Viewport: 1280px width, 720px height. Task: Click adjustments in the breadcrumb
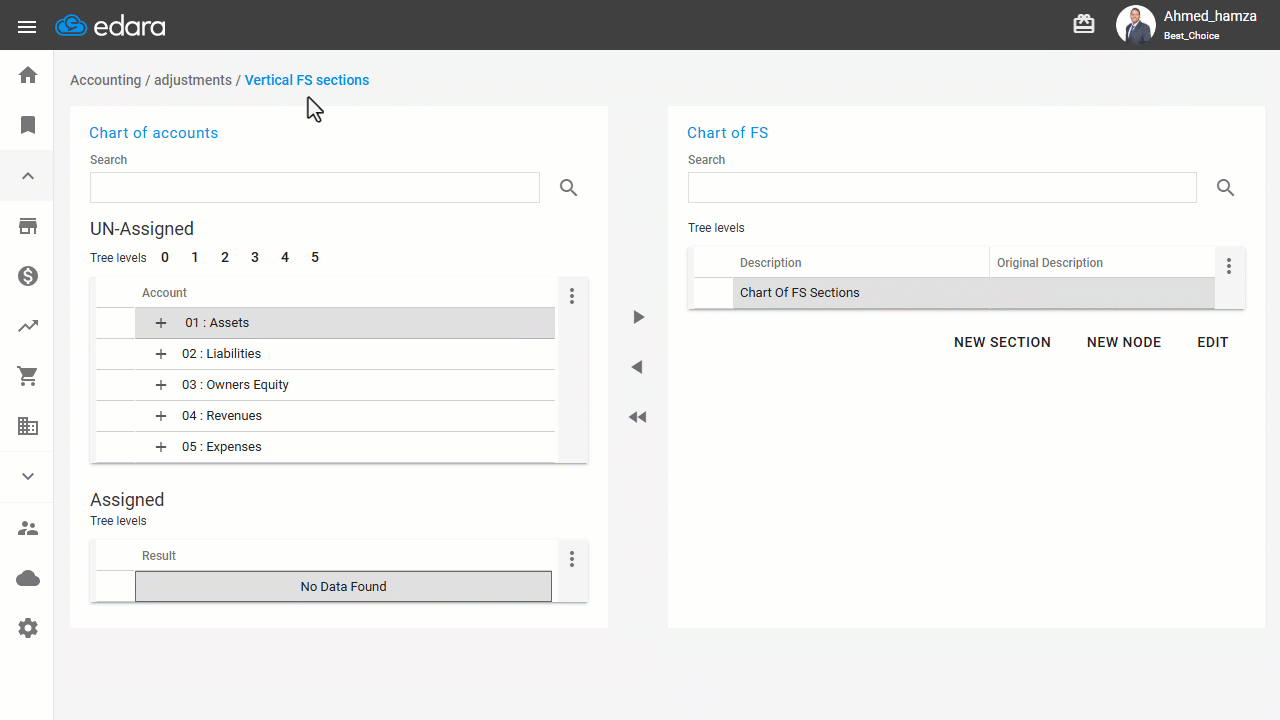193,80
